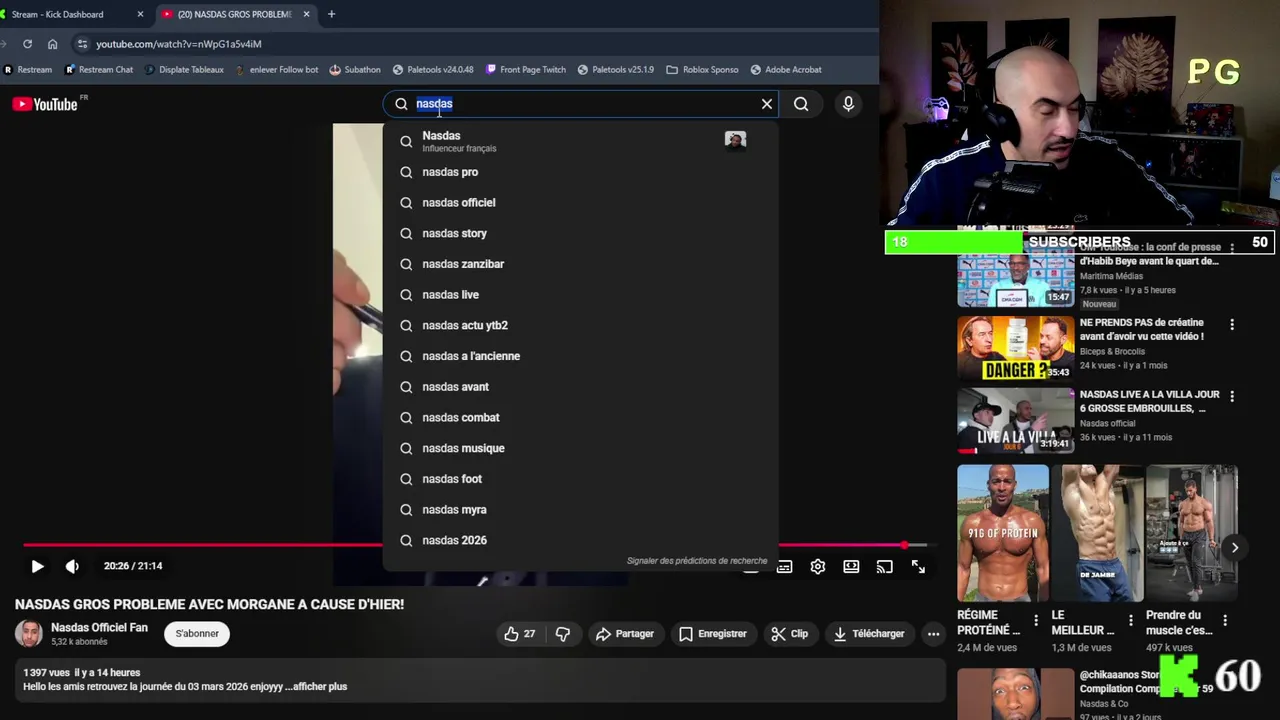
Task: Open the '91G OF PROTEIN' Shorts thumbnail
Action: 1003,533
